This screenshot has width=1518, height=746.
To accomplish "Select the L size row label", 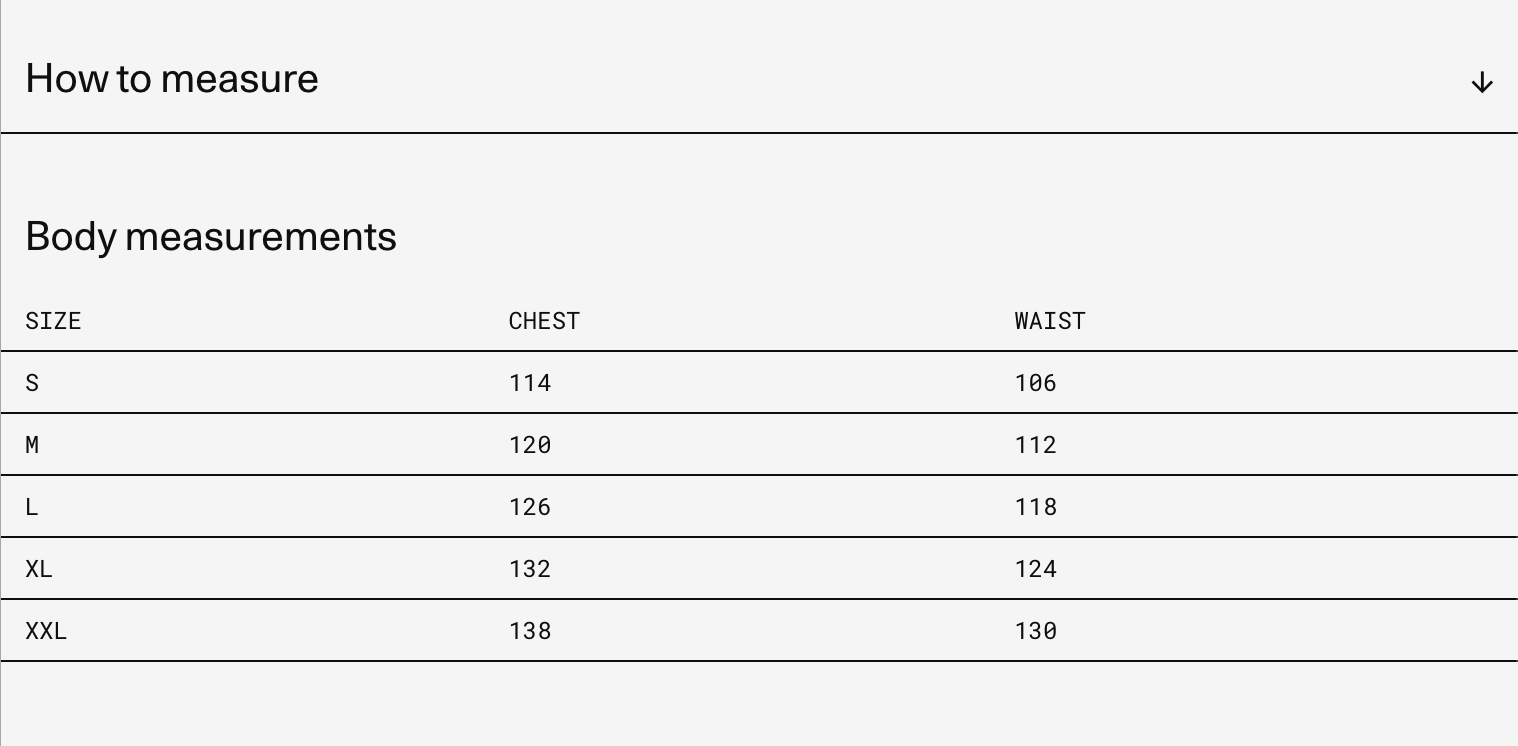I will [x=32, y=507].
